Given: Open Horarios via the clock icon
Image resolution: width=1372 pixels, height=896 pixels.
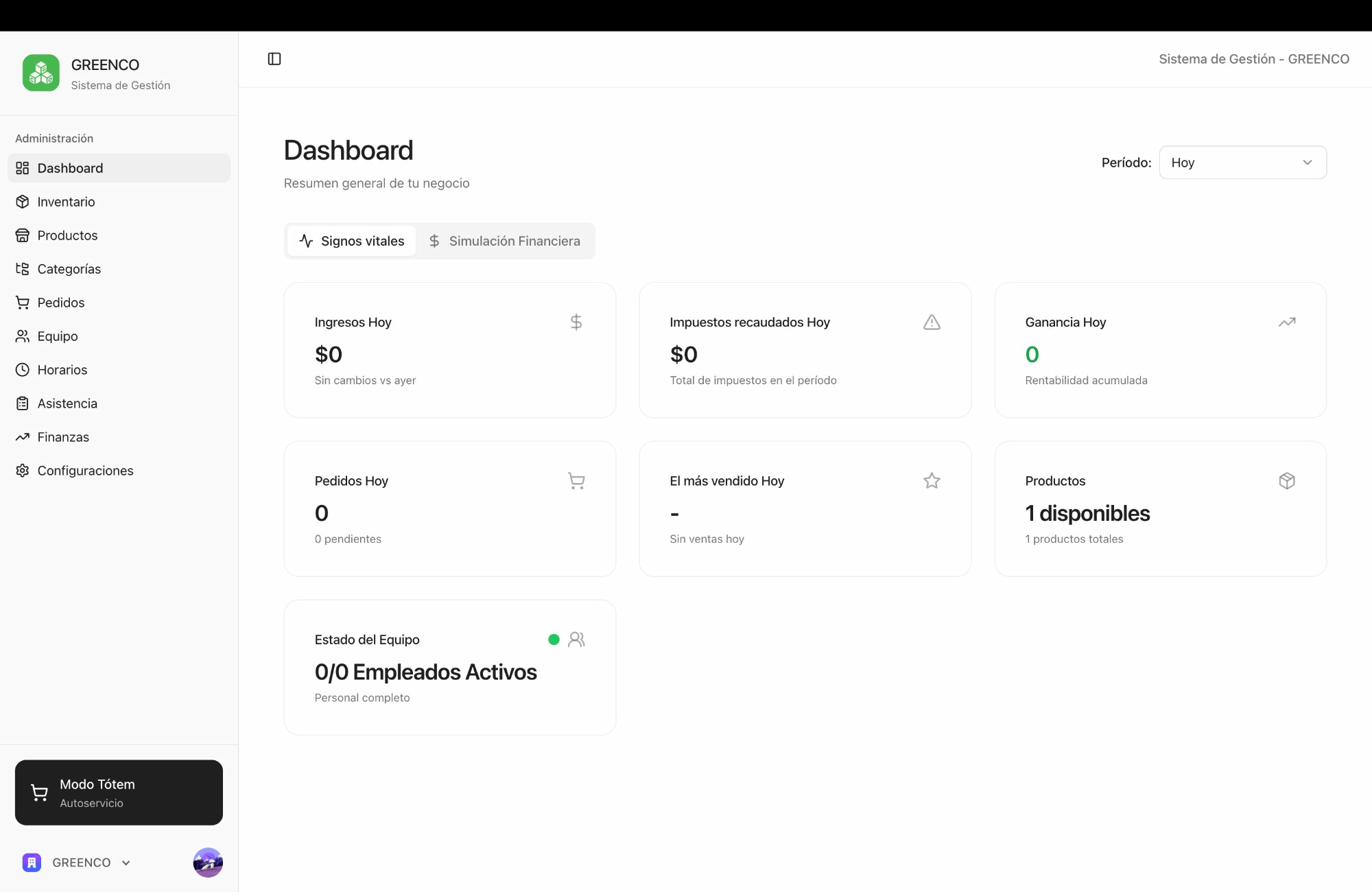Looking at the screenshot, I should tap(22, 369).
